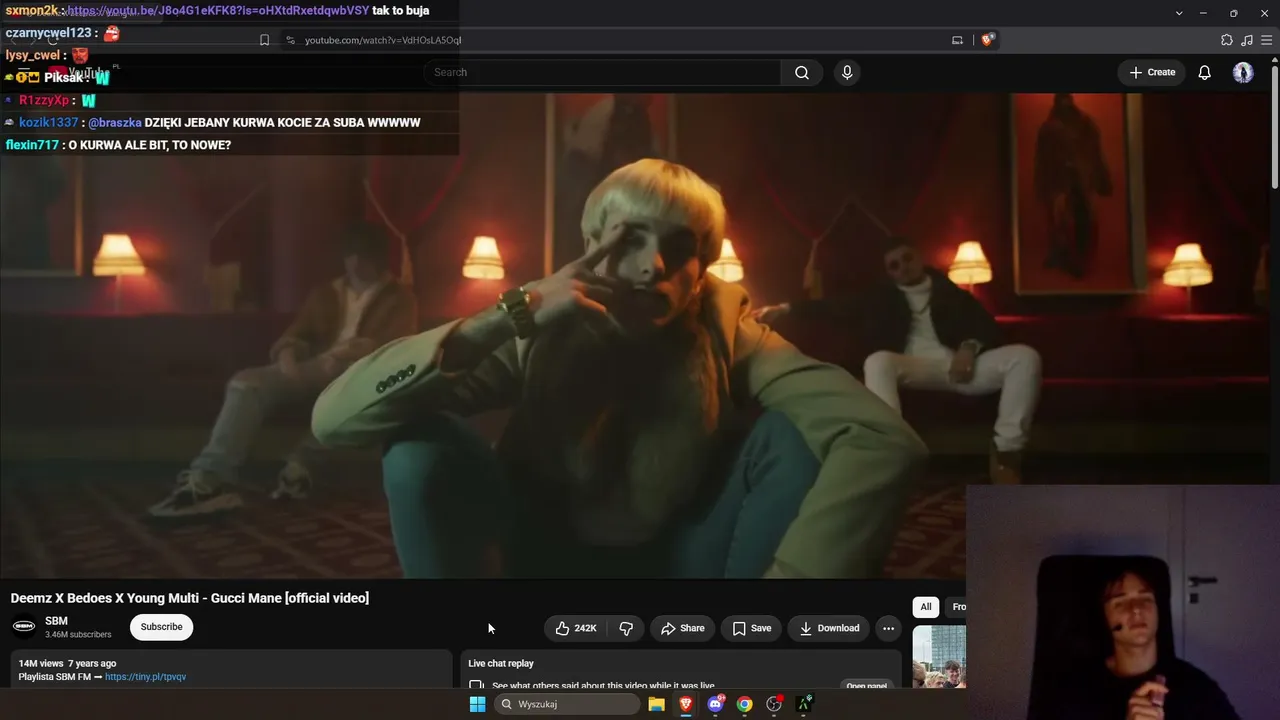Save the video to a playlist

(752, 628)
